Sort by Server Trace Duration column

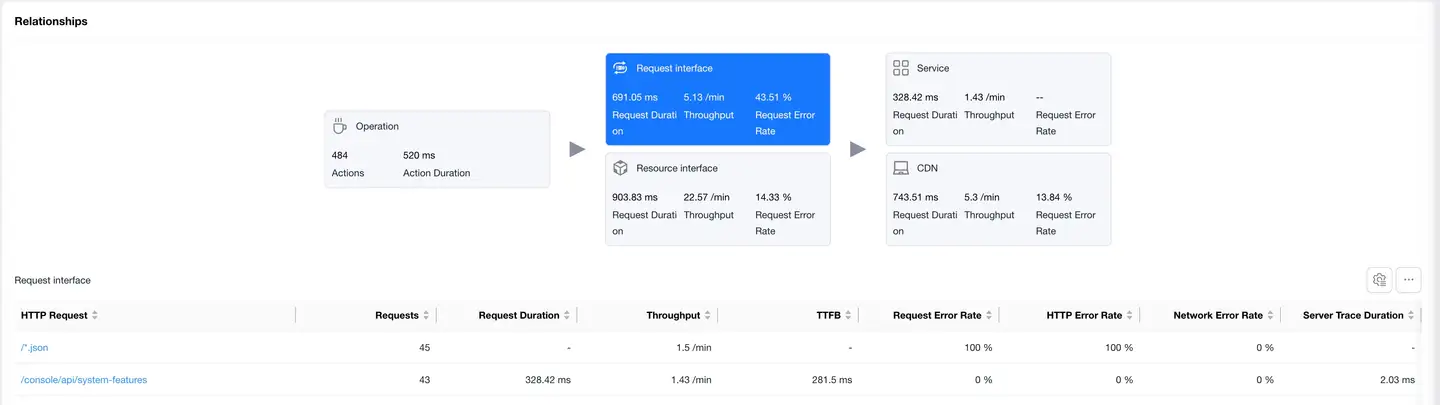[x=1412, y=315]
